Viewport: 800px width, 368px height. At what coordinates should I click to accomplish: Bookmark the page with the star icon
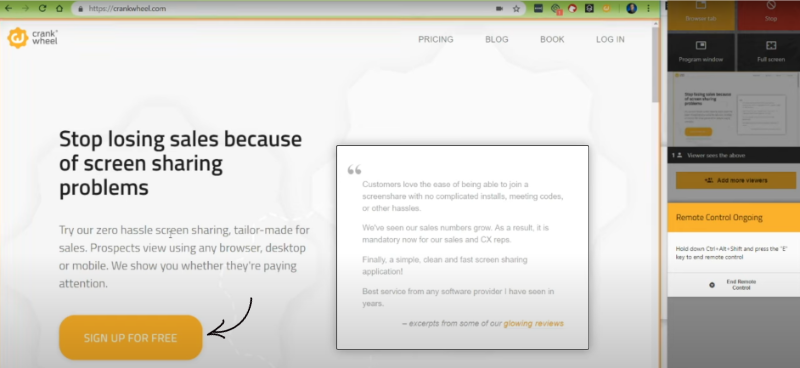(x=516, y=9)
